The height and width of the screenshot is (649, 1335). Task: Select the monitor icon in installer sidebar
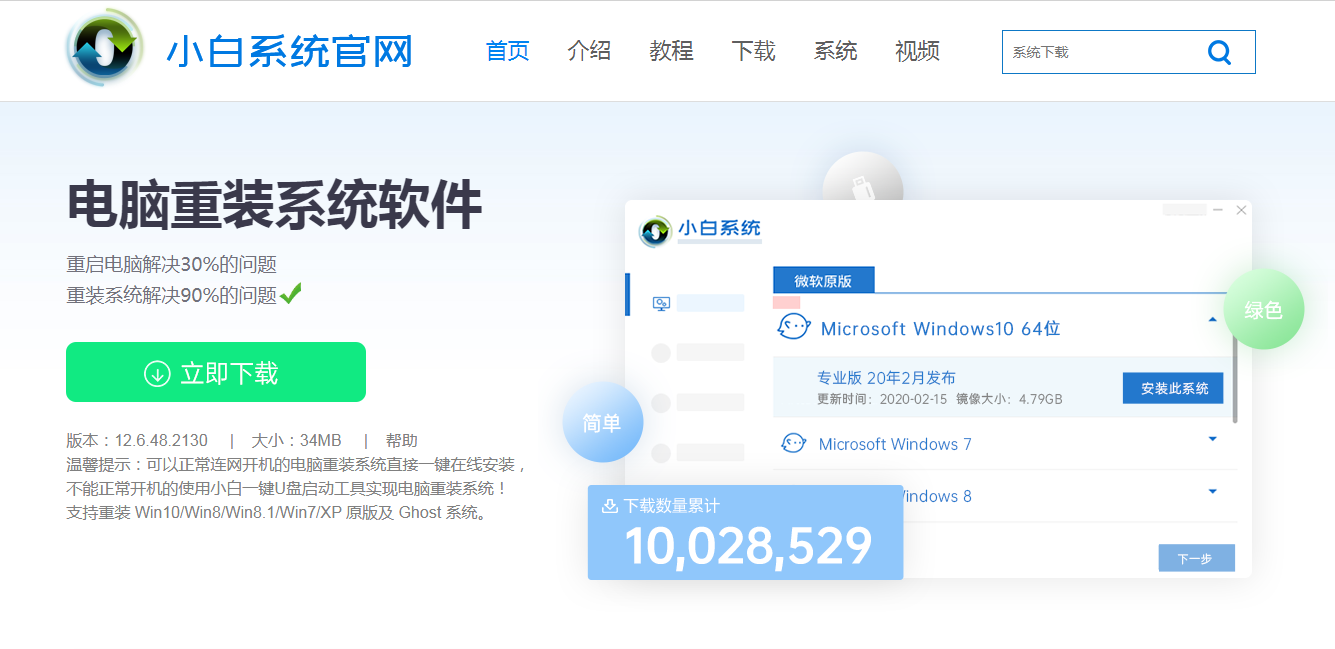pos(660,303)
